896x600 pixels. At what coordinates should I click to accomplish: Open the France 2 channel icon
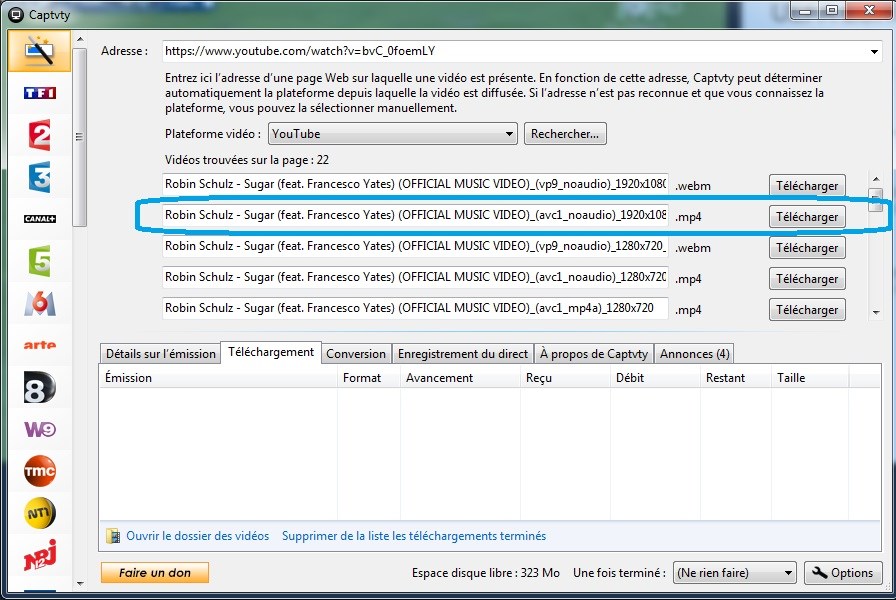pos(39,135)
